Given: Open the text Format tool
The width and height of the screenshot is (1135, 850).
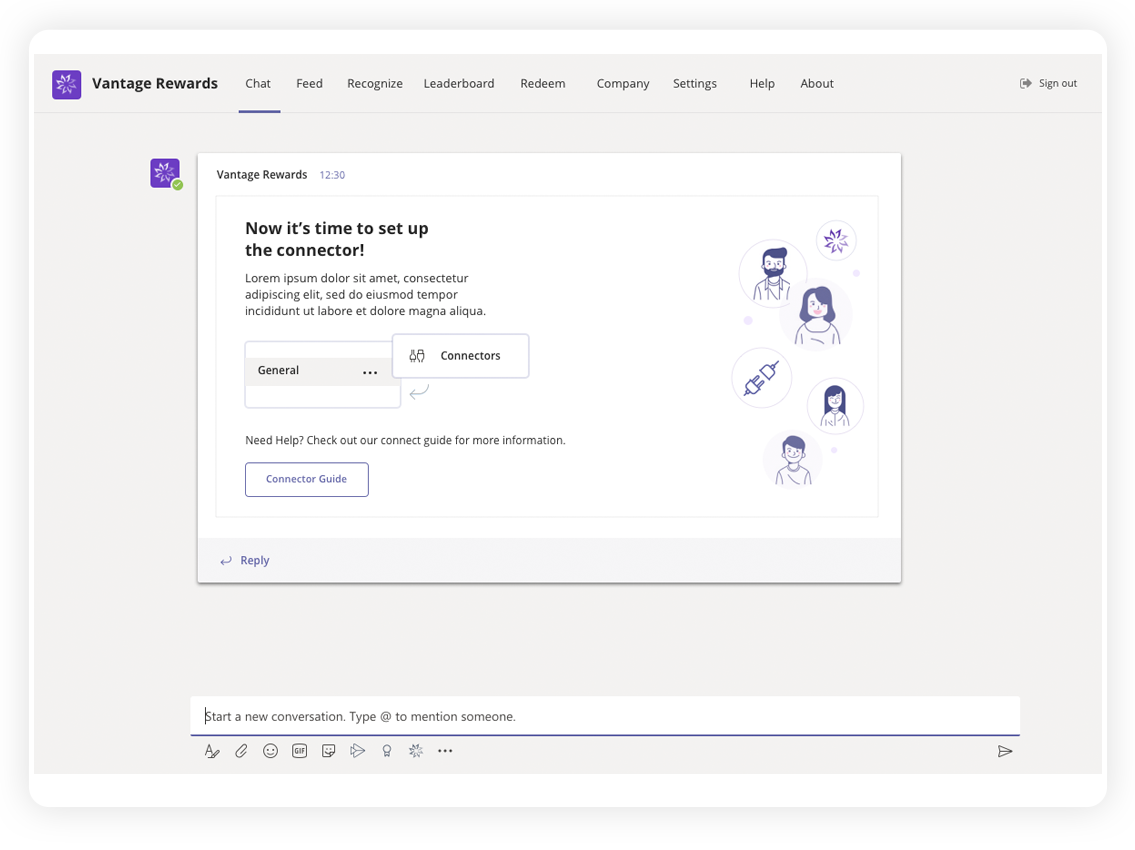Looking at the screenshot, I should 211,751.
